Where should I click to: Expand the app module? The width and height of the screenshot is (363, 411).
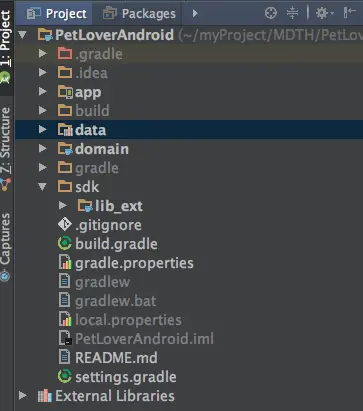[x=43, y=91]
